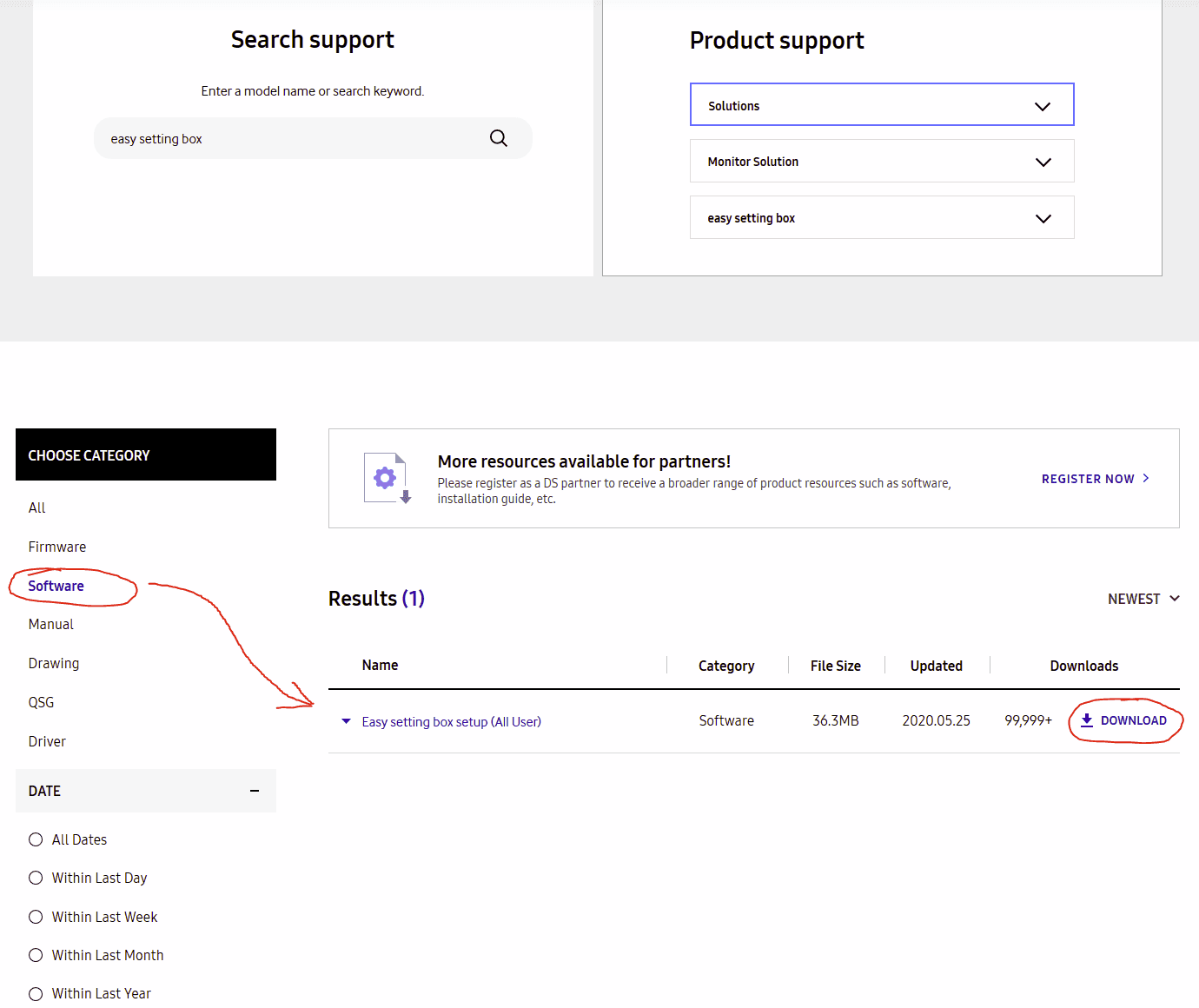The width and height of the screenshot is (1199, 1008).
Task: Choose Within Last Month date filter
Action: [x=36, y=955]
